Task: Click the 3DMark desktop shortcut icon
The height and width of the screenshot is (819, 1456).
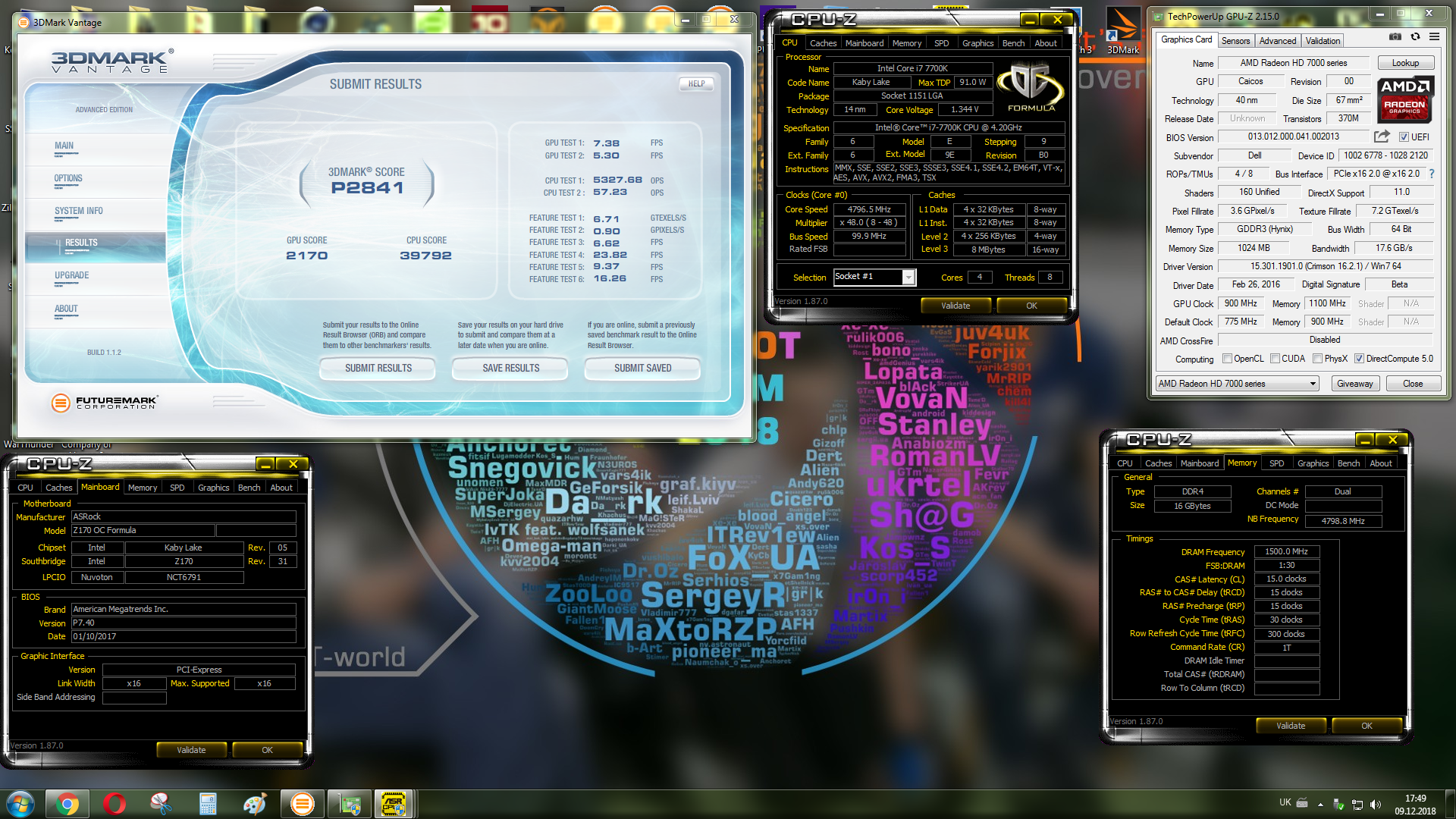Action: [1122, 30]
